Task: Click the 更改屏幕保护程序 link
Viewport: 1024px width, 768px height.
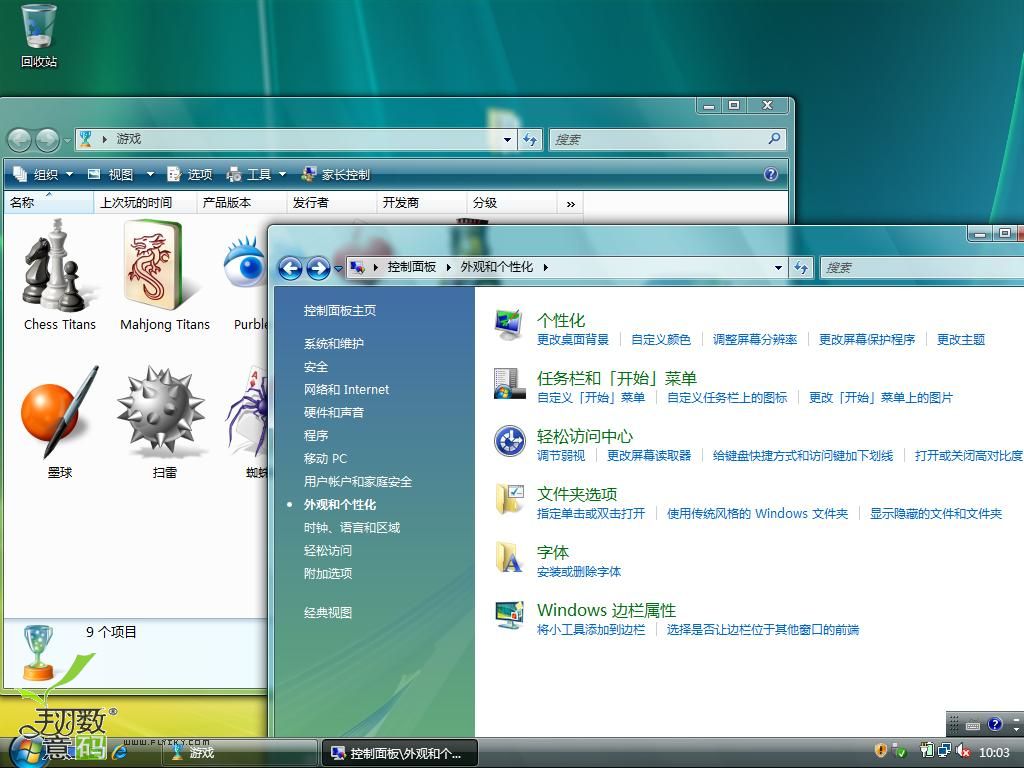Action: (x=867, y=340)
